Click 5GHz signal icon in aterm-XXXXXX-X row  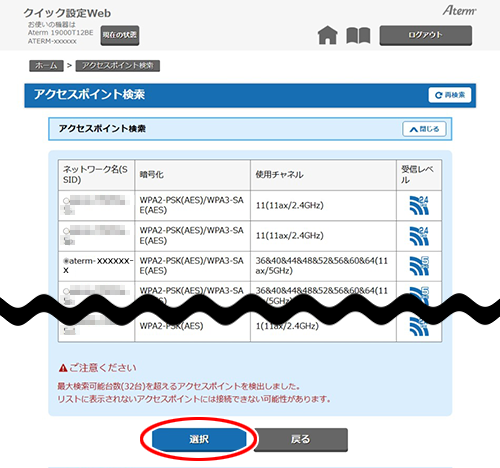point(419,266)
